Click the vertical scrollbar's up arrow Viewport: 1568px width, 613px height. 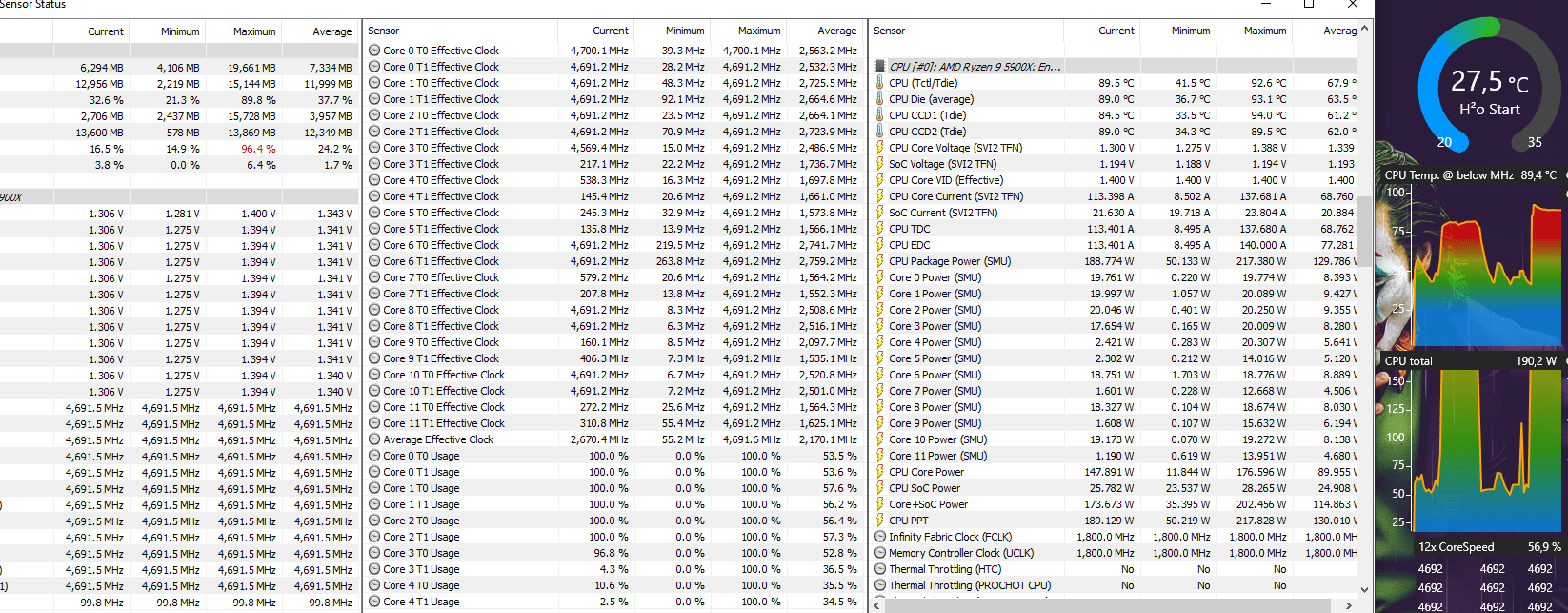[1365, 29]
